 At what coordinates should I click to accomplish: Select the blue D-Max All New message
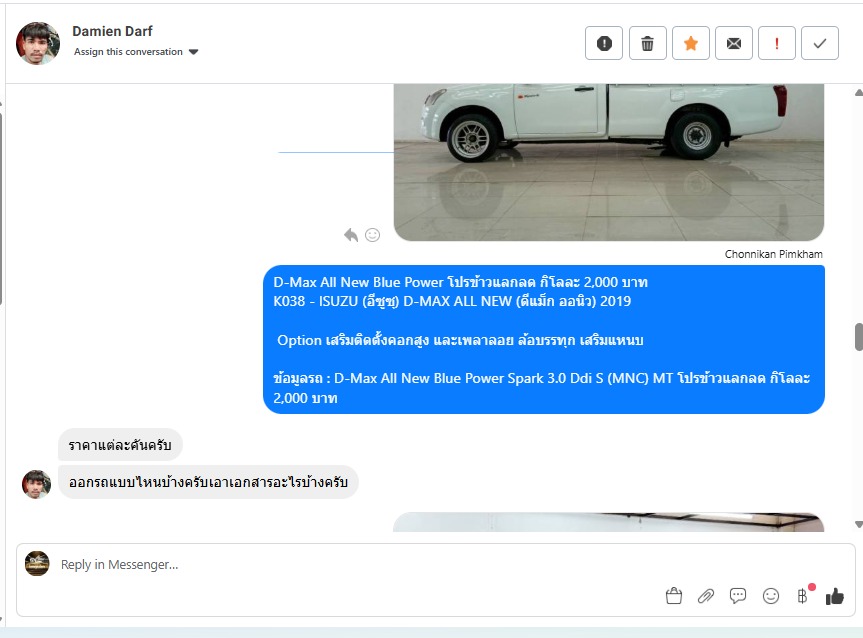pyautogui.click(x=544, y=340)
